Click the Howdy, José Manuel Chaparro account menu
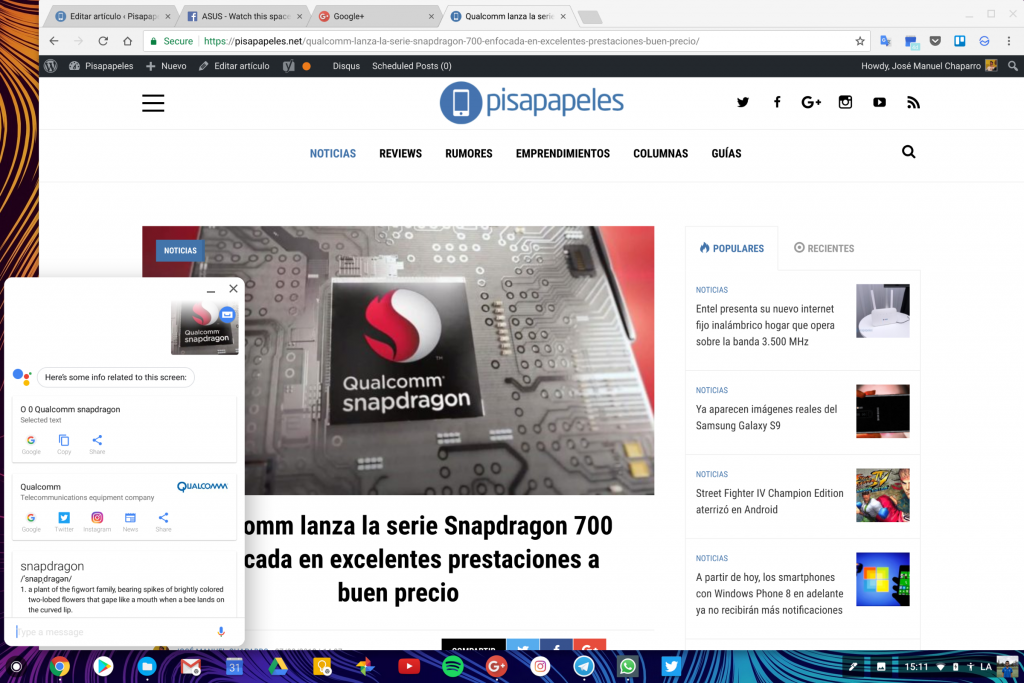 point(929,66)
